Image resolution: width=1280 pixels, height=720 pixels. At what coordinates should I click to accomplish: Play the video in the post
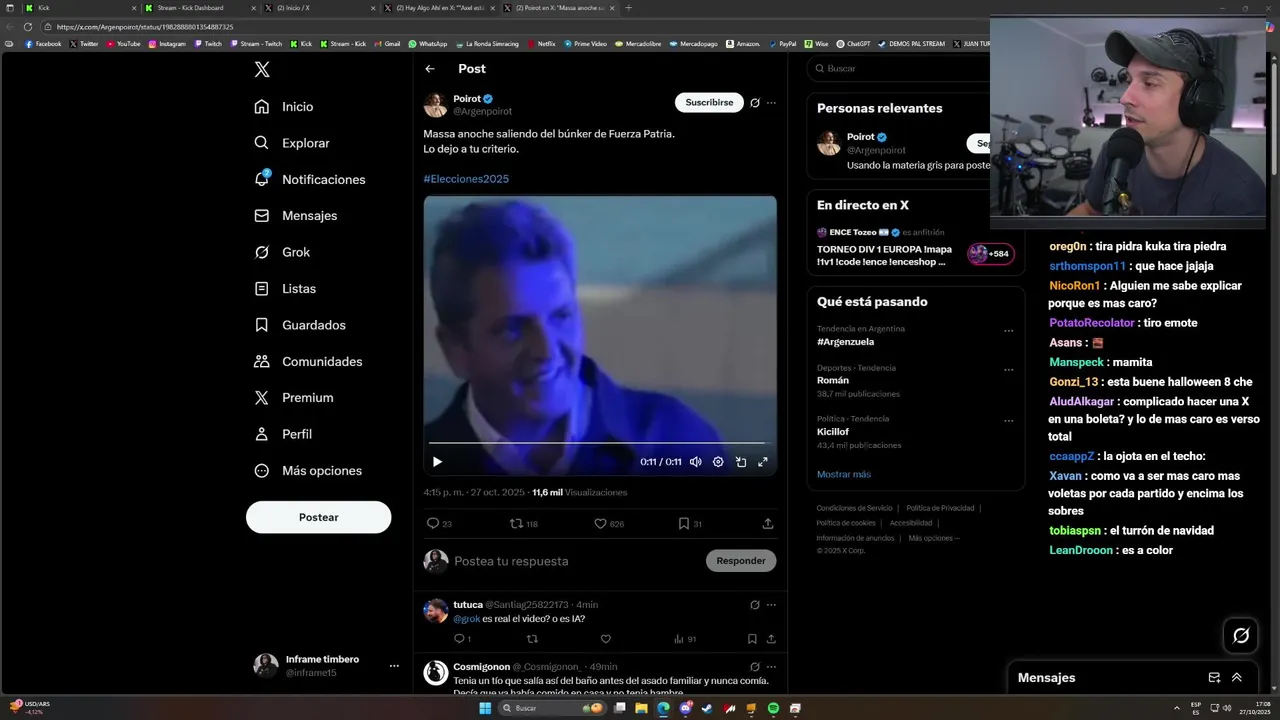point(437,462)
